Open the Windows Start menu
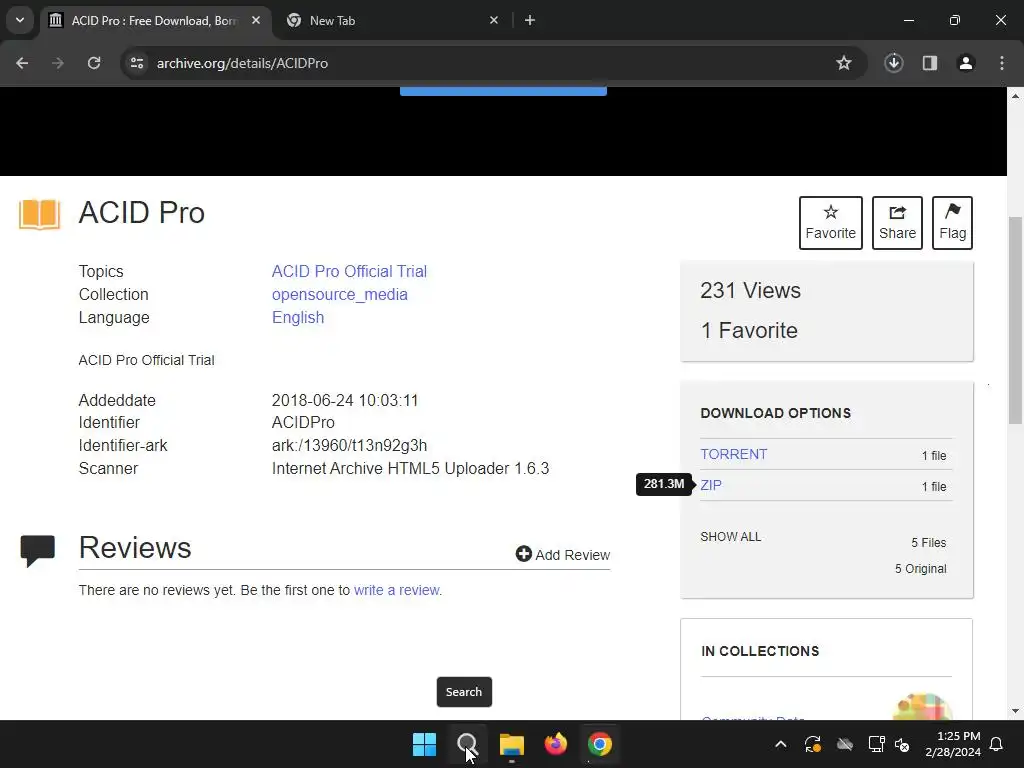The width and height of the screenshot is (1024, 768). click(424, 744)
